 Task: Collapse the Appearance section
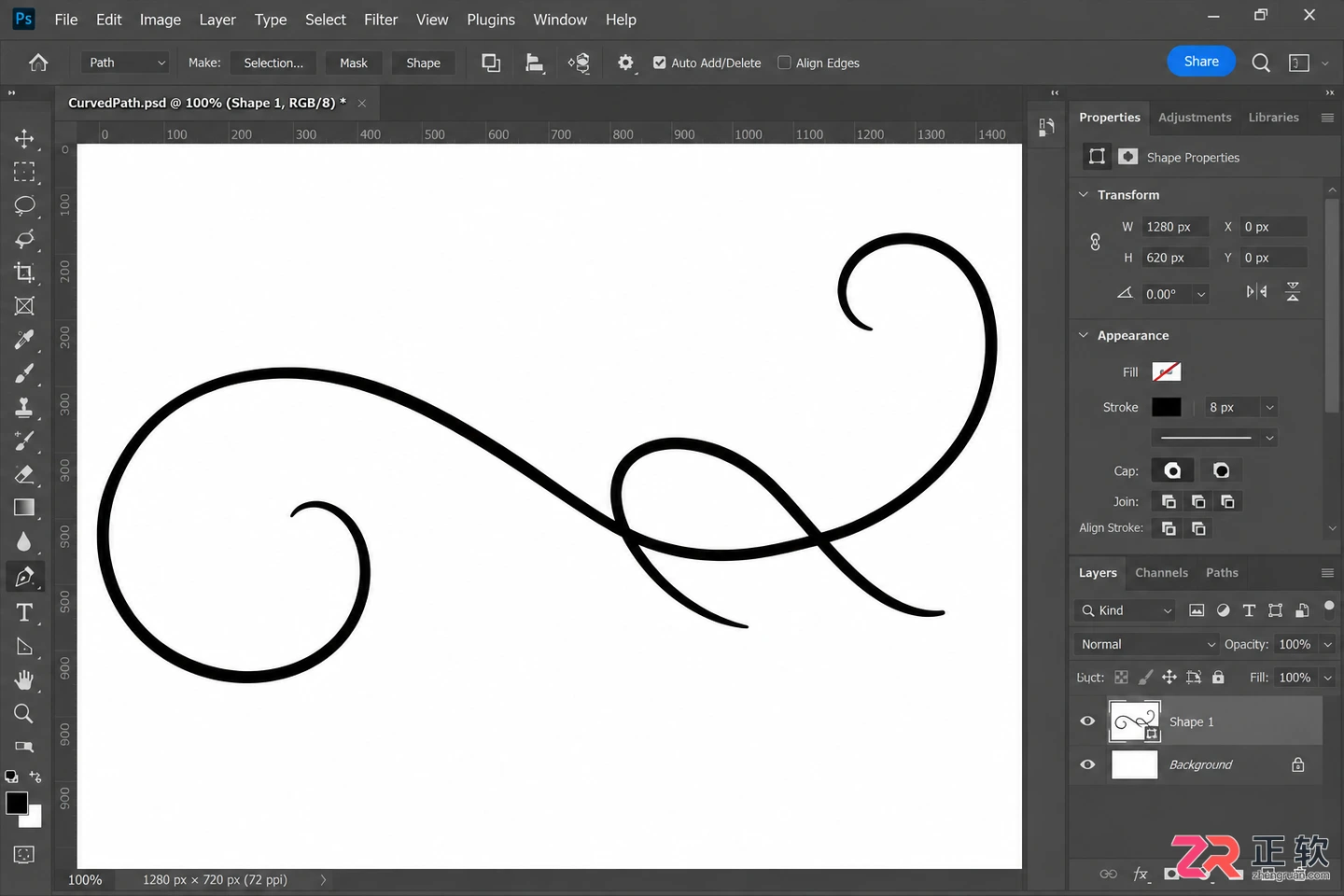[1084, 335]
